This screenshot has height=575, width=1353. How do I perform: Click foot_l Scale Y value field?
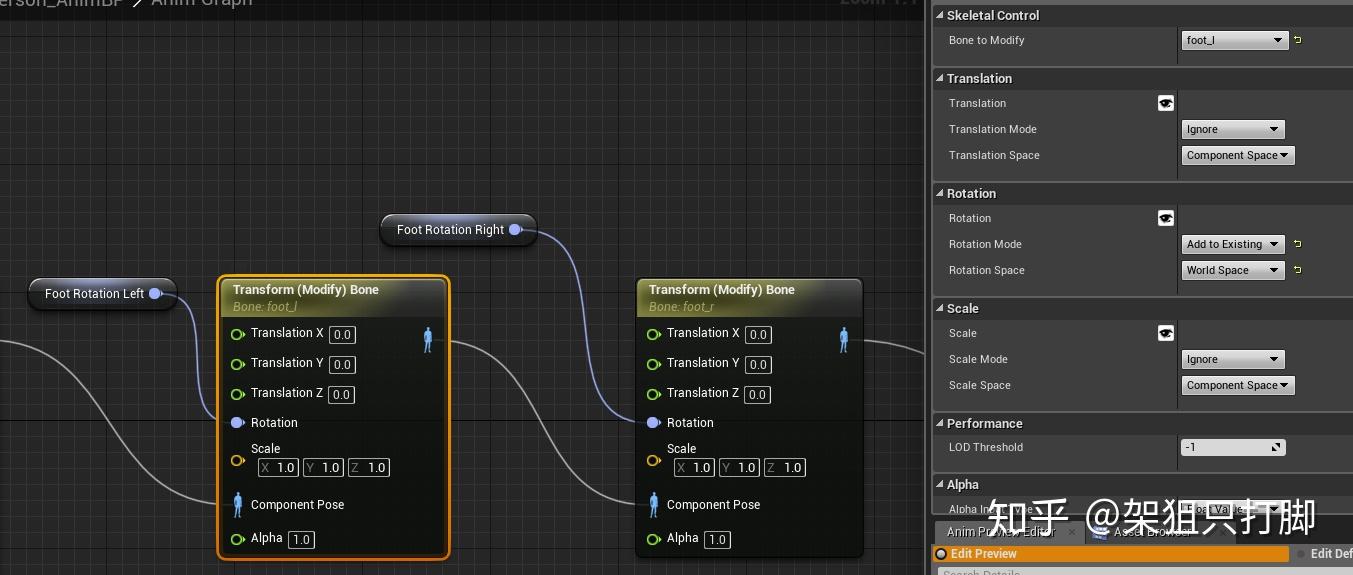pyautogui.click(x=324, y=467)
